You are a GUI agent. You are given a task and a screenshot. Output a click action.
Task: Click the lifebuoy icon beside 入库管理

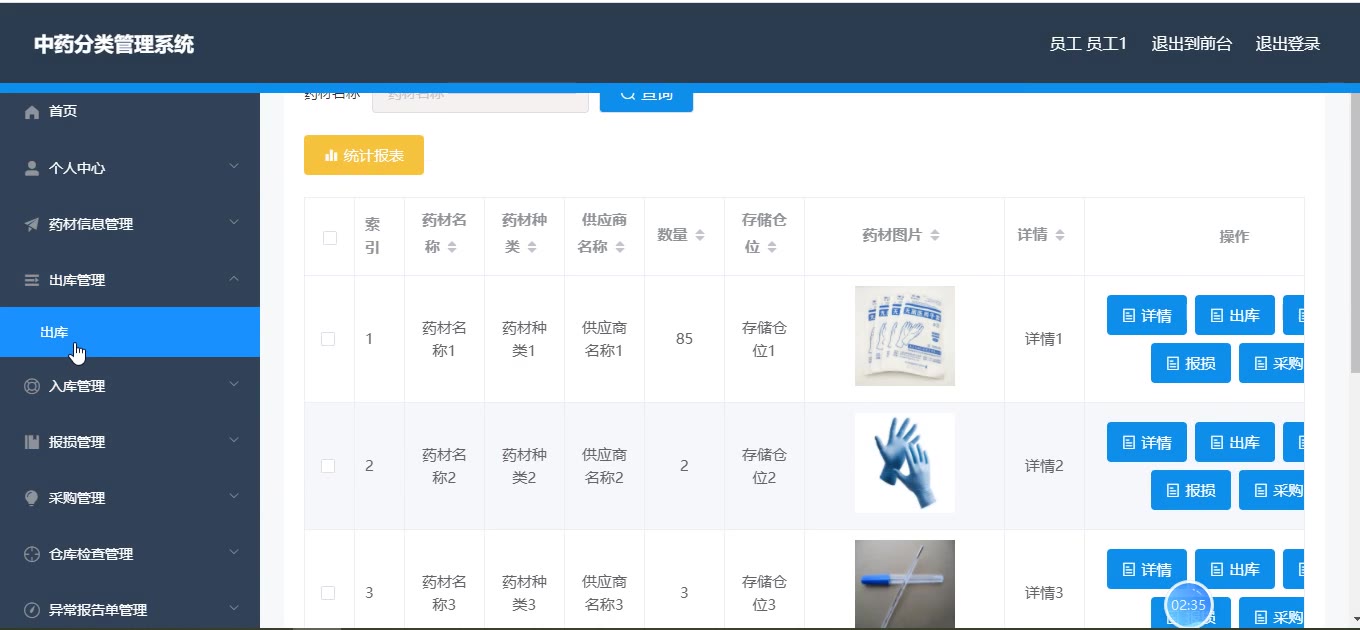[32, 386]
